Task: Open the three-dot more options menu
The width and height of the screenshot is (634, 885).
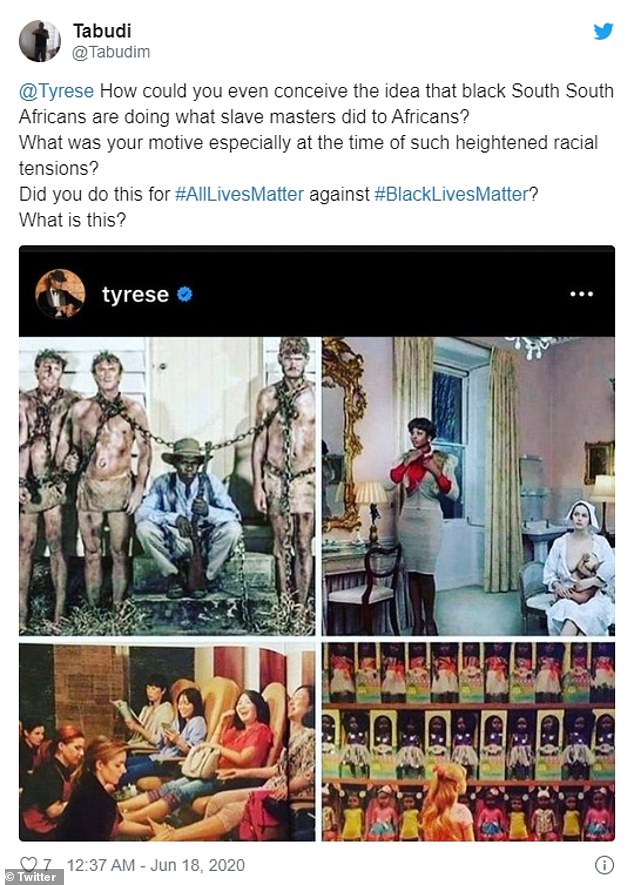Action: tap(581, 294)
